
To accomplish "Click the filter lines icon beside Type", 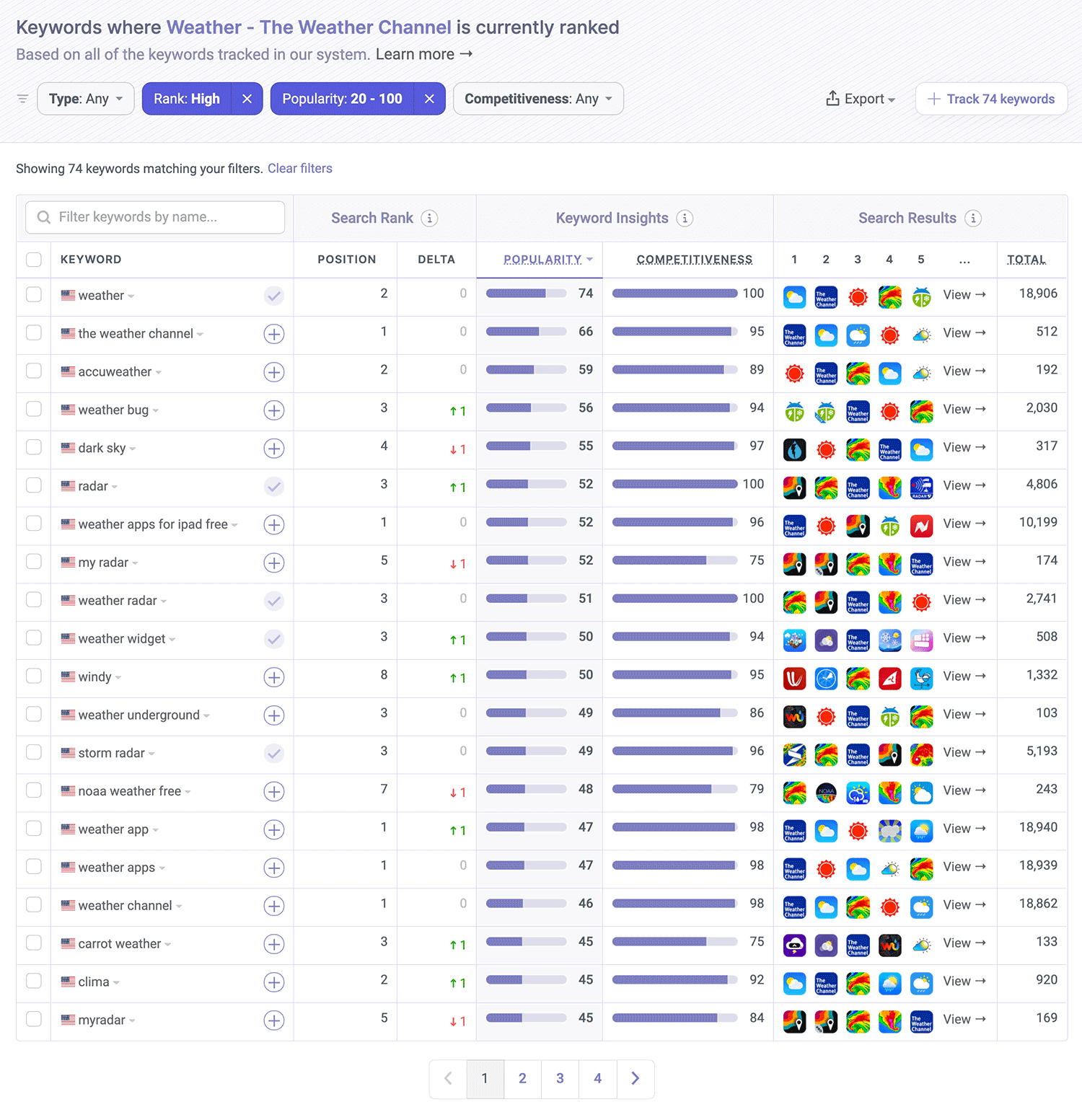I will (x=23, y=99).
